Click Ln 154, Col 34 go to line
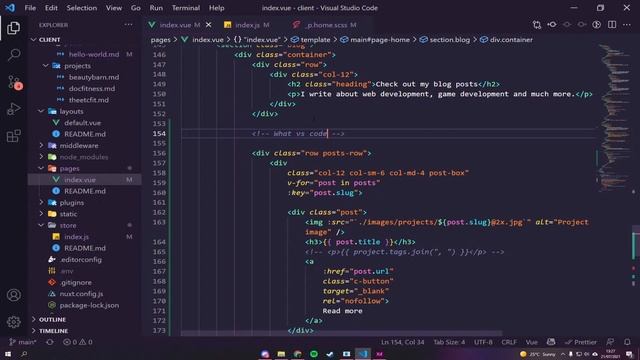640x360 pixels. (x=402, y=342)
